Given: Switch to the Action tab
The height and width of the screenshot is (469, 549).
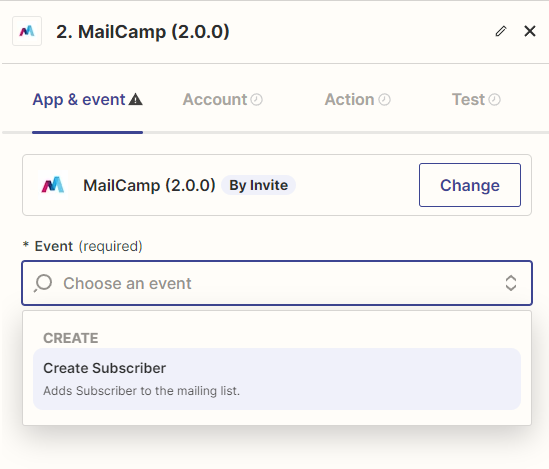Looking at the screenshot, I should point(357,100).
